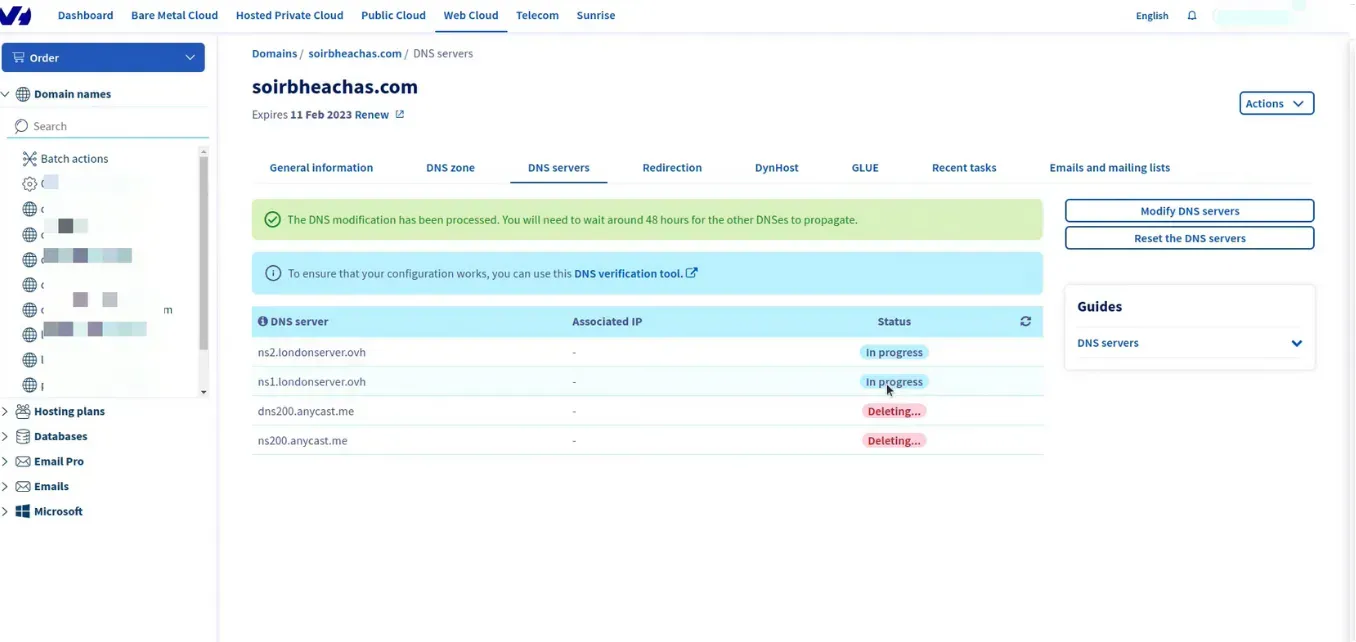
Task: Open Bare Metal Cloud menu
Action: [174, 15]
